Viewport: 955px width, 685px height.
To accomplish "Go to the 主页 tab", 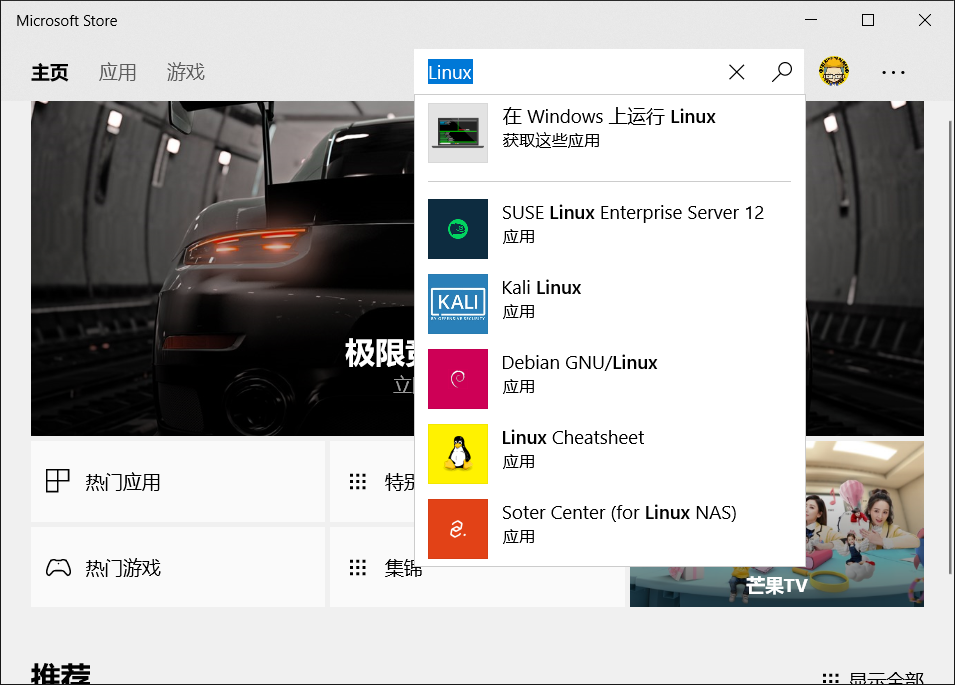I will pos(50,72).
